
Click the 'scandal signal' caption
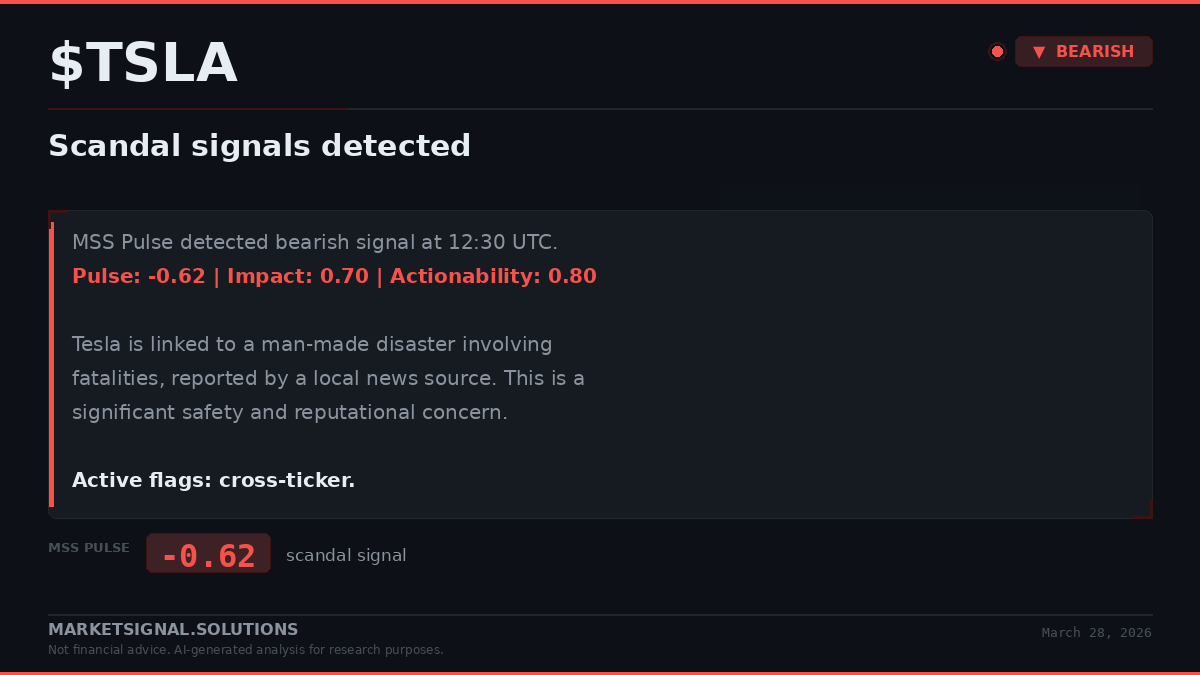(346, 555)
